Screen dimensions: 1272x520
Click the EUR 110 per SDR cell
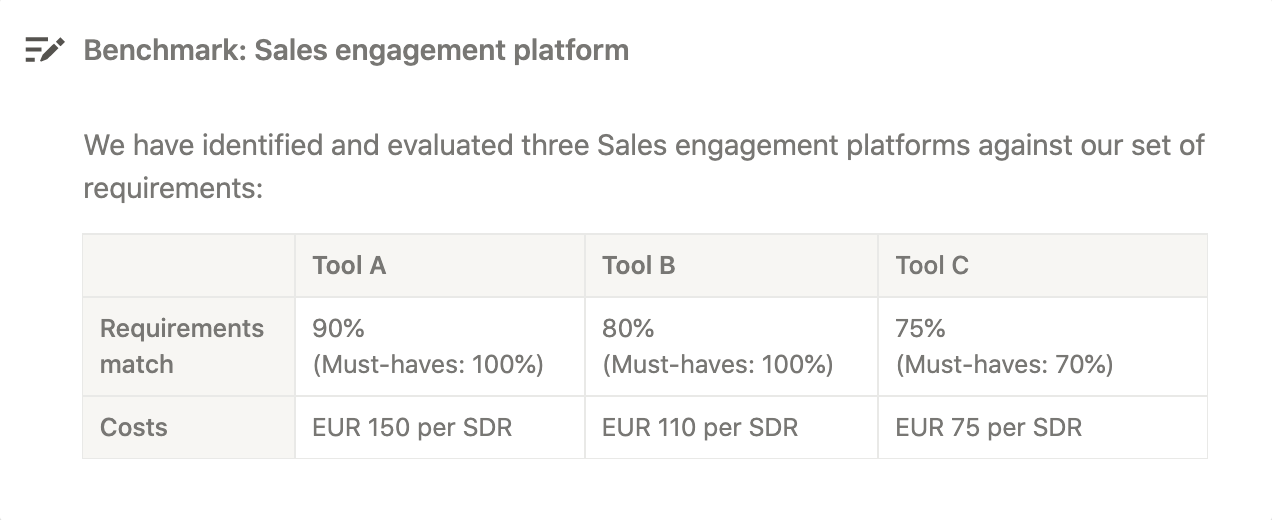click(700, 427)
